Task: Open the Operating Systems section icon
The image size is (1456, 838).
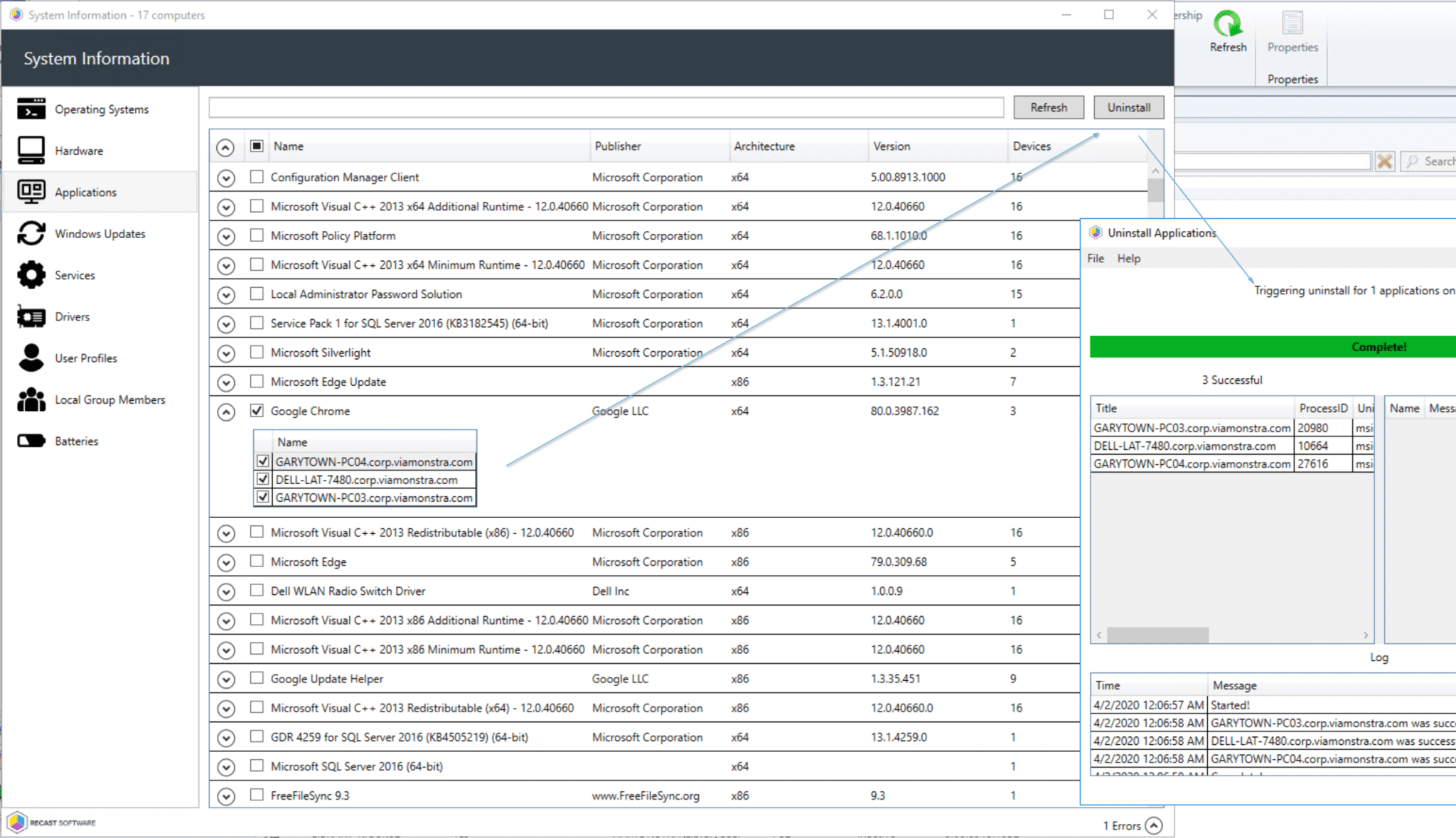Action: click(31, 109)
